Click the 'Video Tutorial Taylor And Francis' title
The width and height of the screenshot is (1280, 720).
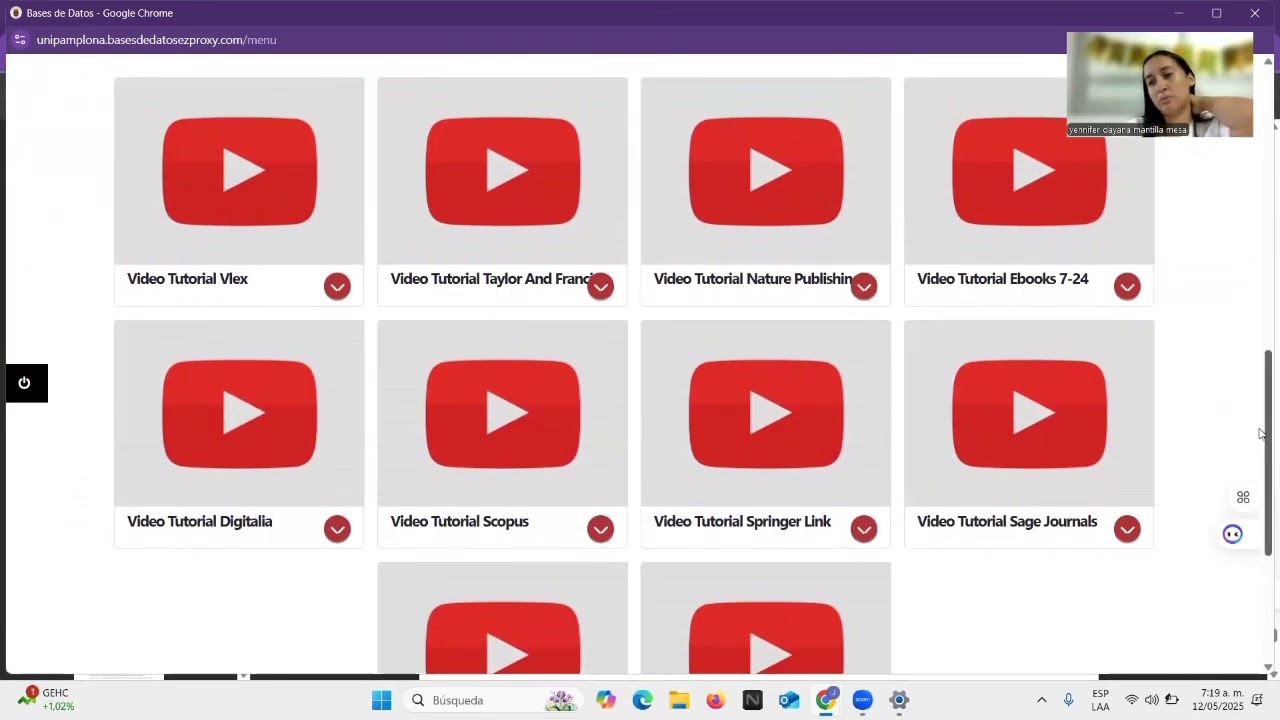pos(492,279)
